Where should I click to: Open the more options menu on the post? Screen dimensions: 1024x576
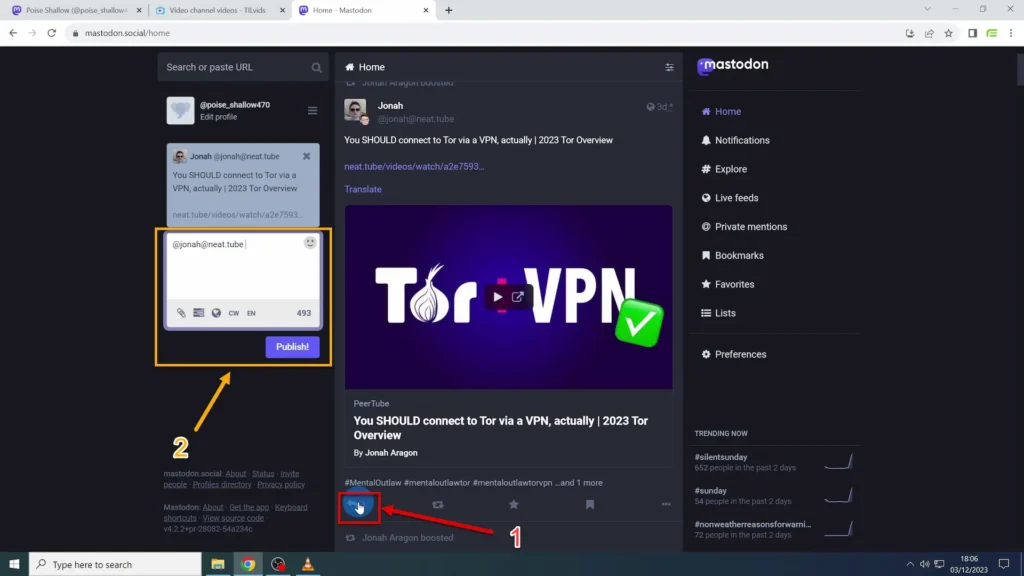pyautogui.click(x=665, y=504)
